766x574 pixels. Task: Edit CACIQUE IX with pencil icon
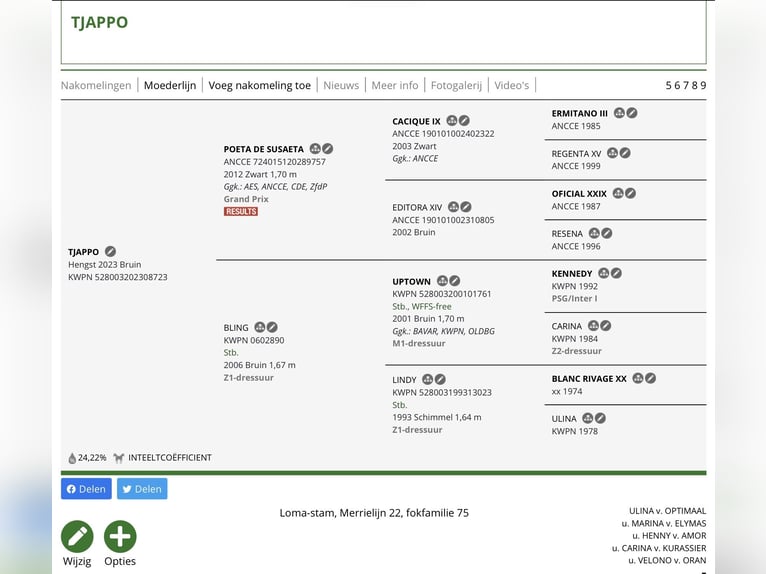pyautogui.click(x=464, y=120)
